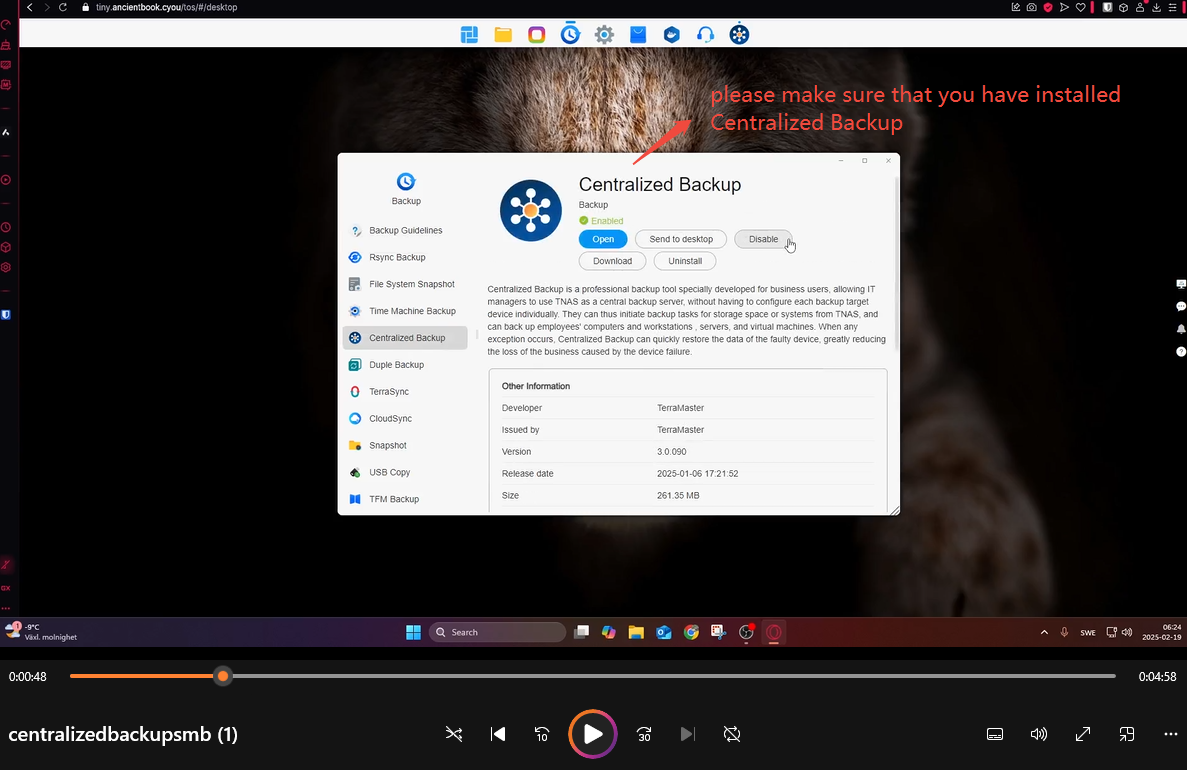Click the vertical scrollbar of the app window
1187x770 pixels.
tap(897, 265)
